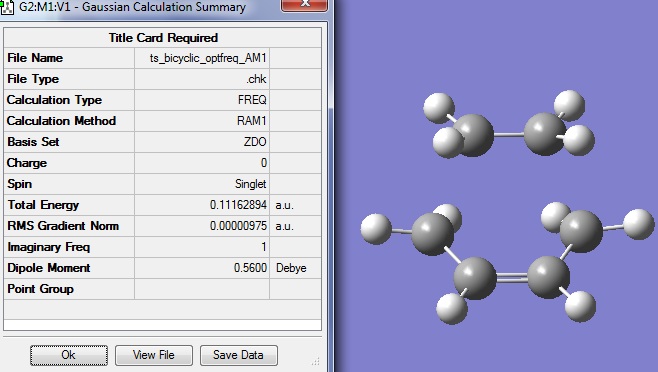The height and width of the screenshot is (372, 658).
Task: Select the far-right hydrogen atom of butadiene
Action: [x=638, y=224]
